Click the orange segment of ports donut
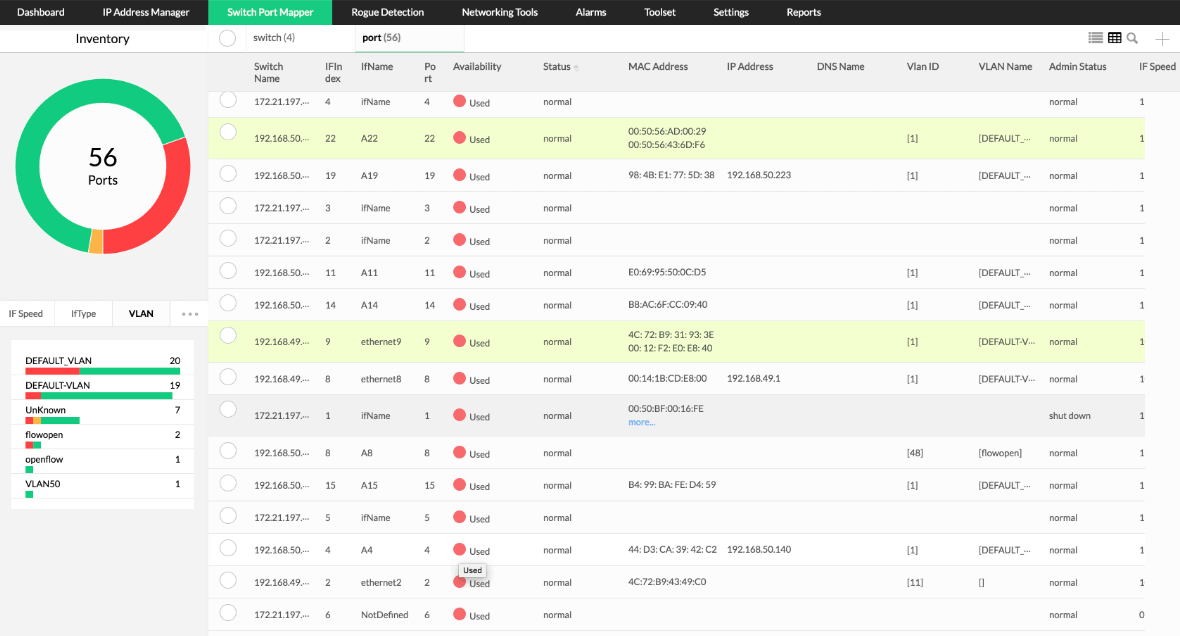 coord(96,241)
